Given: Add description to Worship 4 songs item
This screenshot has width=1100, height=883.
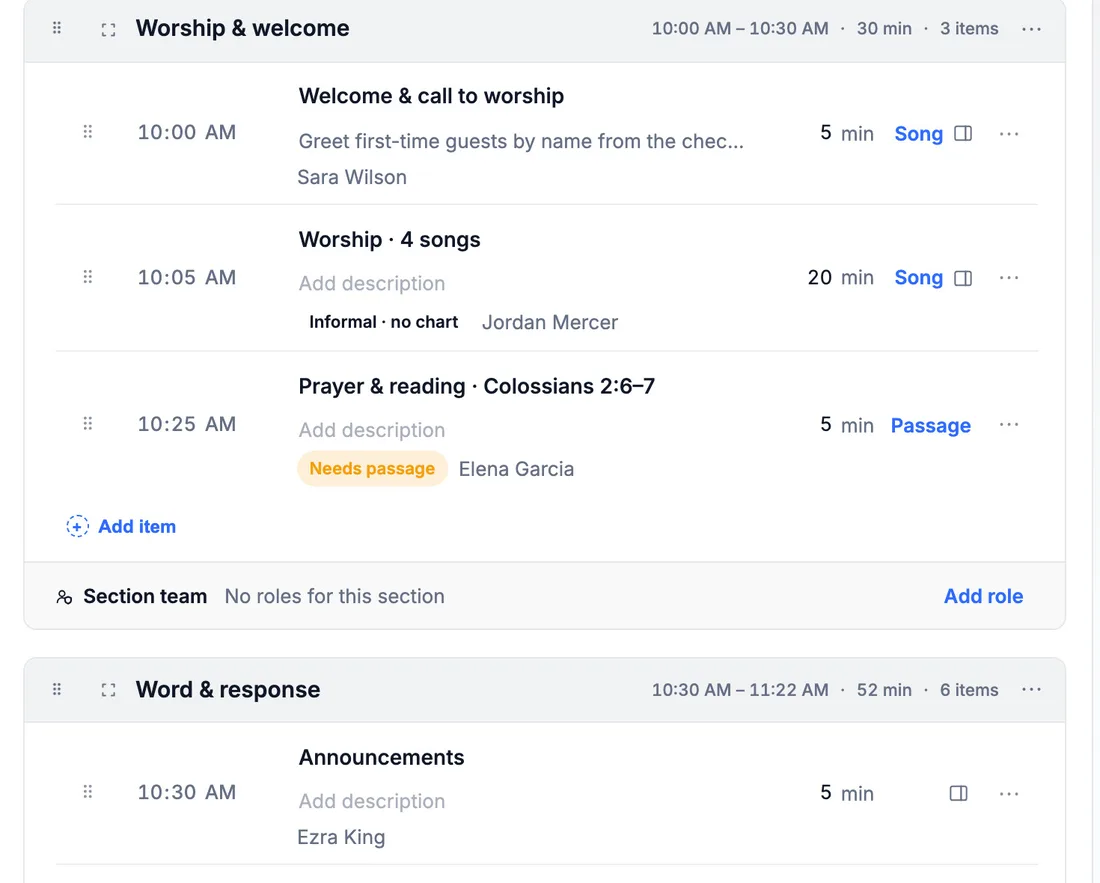Looking at the screenshot, I should point(372,283).
